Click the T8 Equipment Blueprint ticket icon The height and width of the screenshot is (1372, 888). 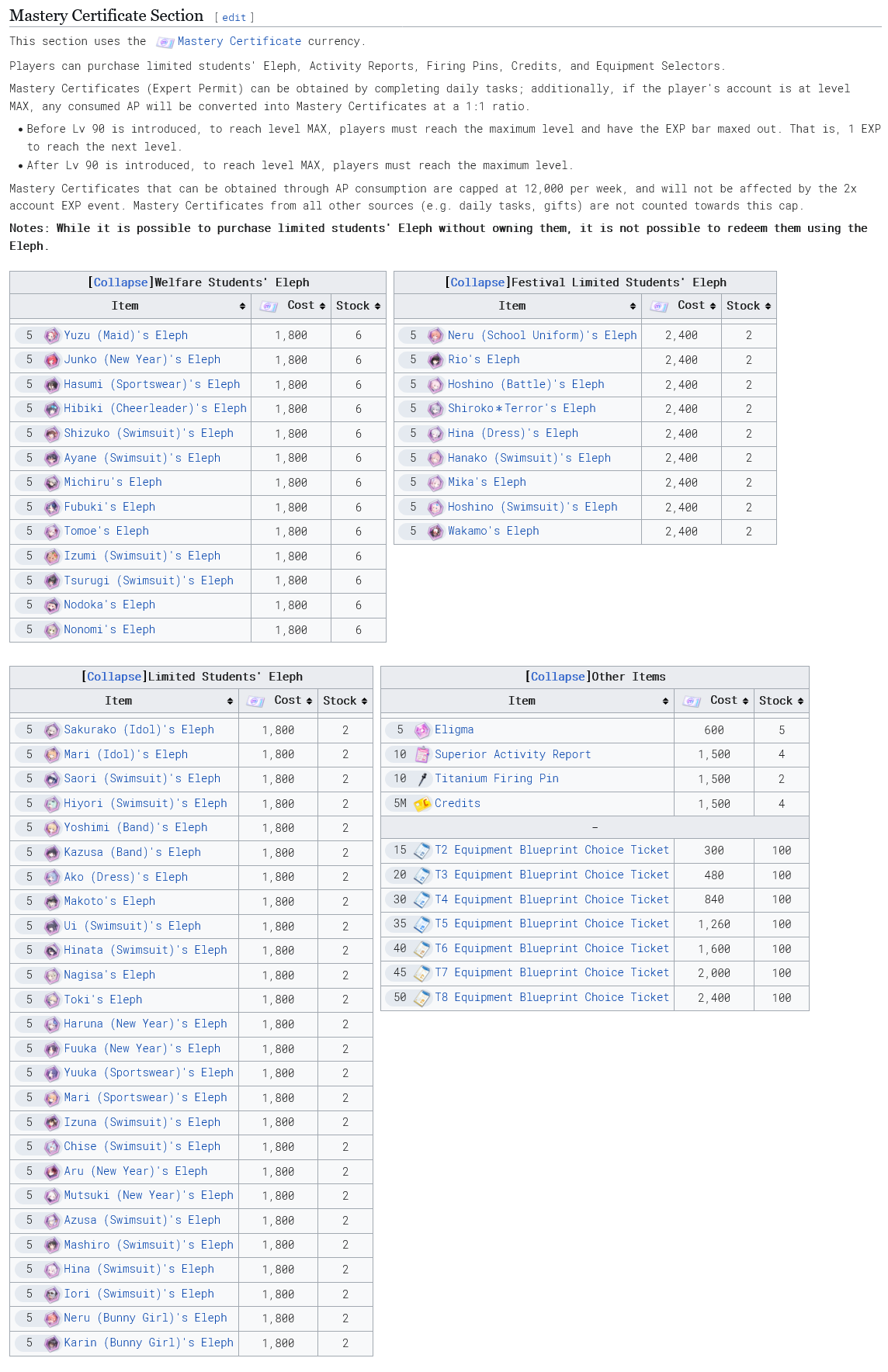422,998
